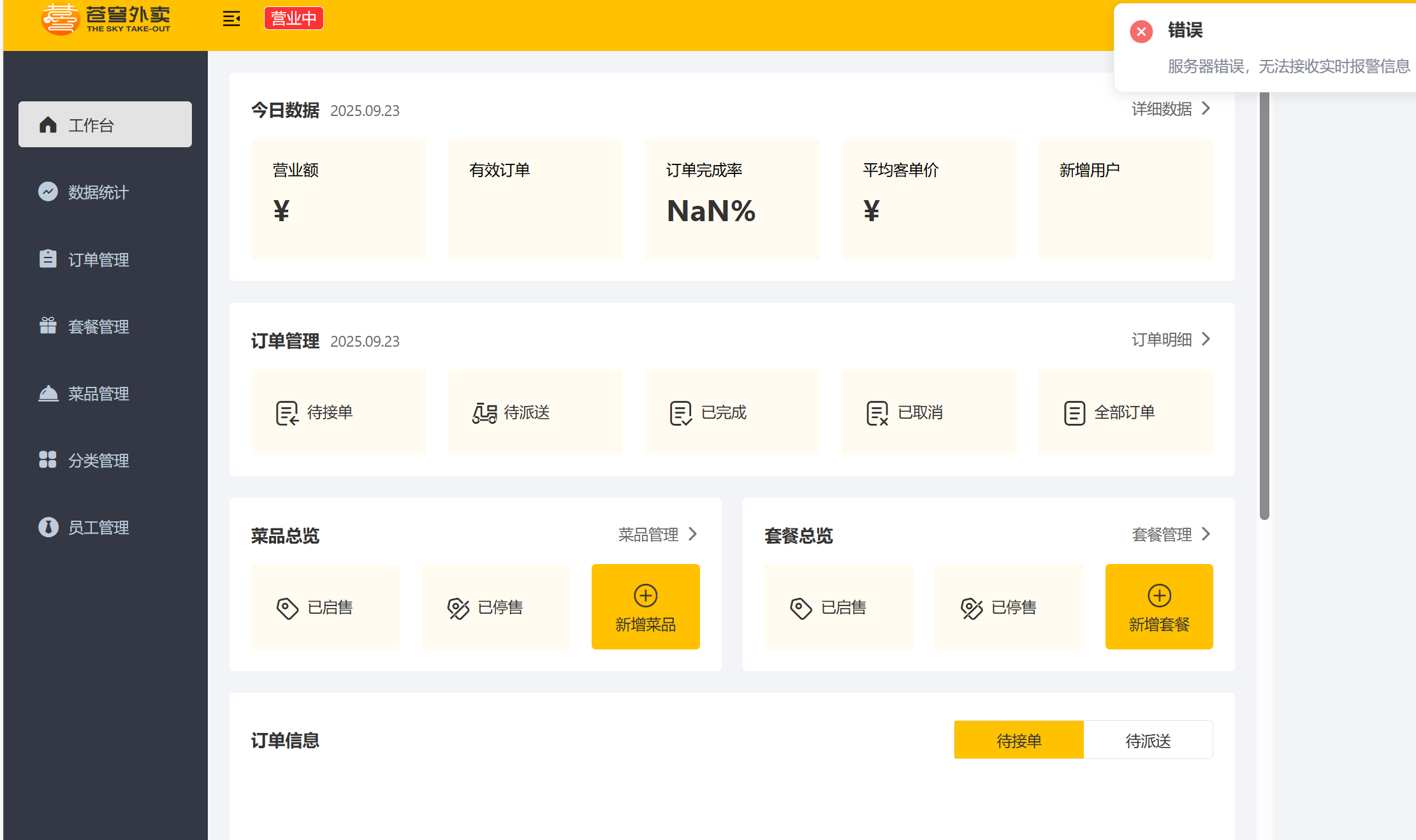
Task: Open the pending orders 待接单 card icon
Action: [287, 413]
